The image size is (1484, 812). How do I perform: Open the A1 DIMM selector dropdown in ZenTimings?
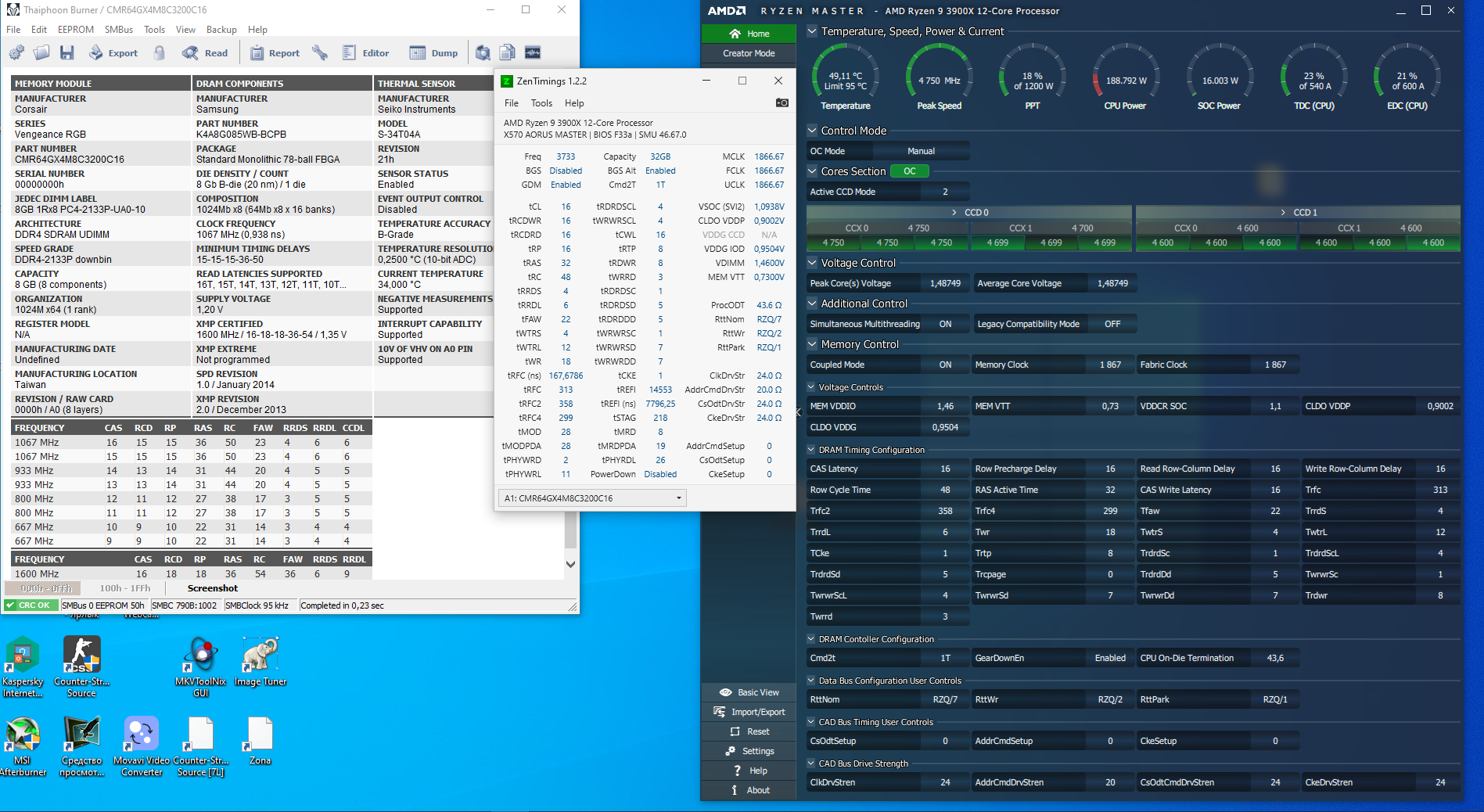pos(592,498)
